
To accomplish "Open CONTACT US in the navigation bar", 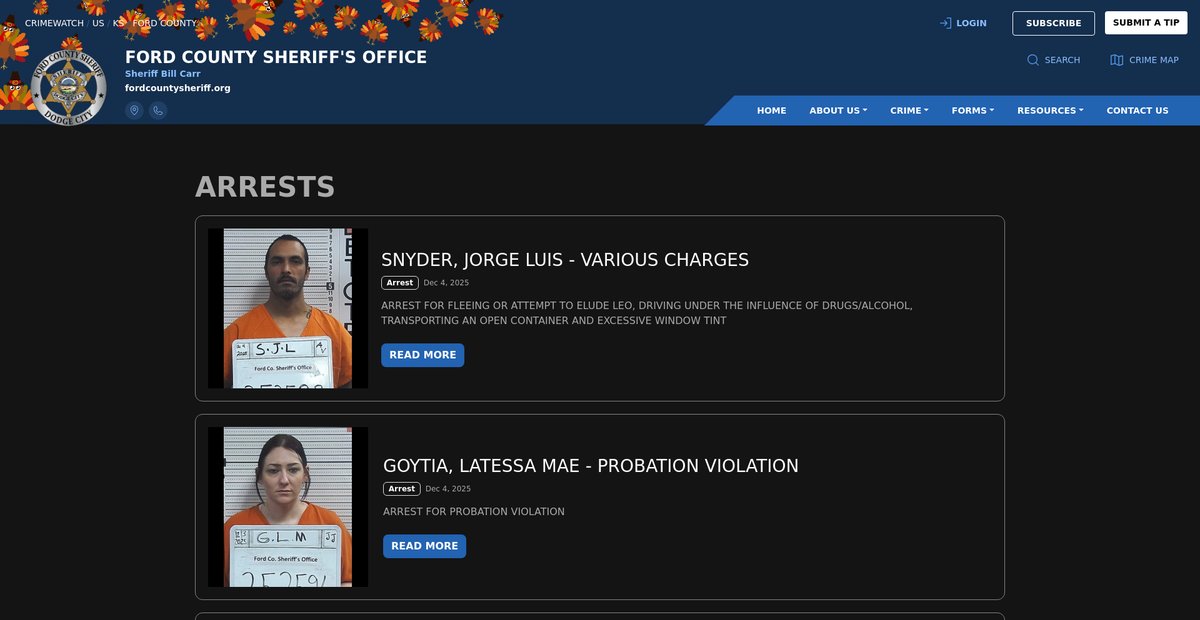I will (x=1137, y=110).
